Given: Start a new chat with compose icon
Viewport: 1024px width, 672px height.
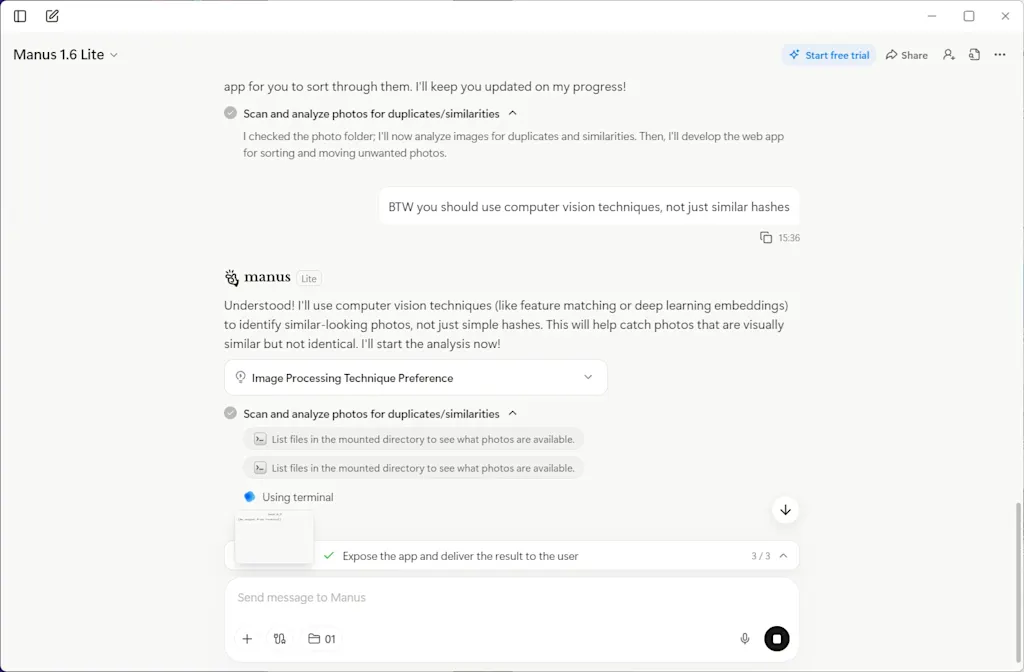Looking at the screenshot, I should [52, 16].
